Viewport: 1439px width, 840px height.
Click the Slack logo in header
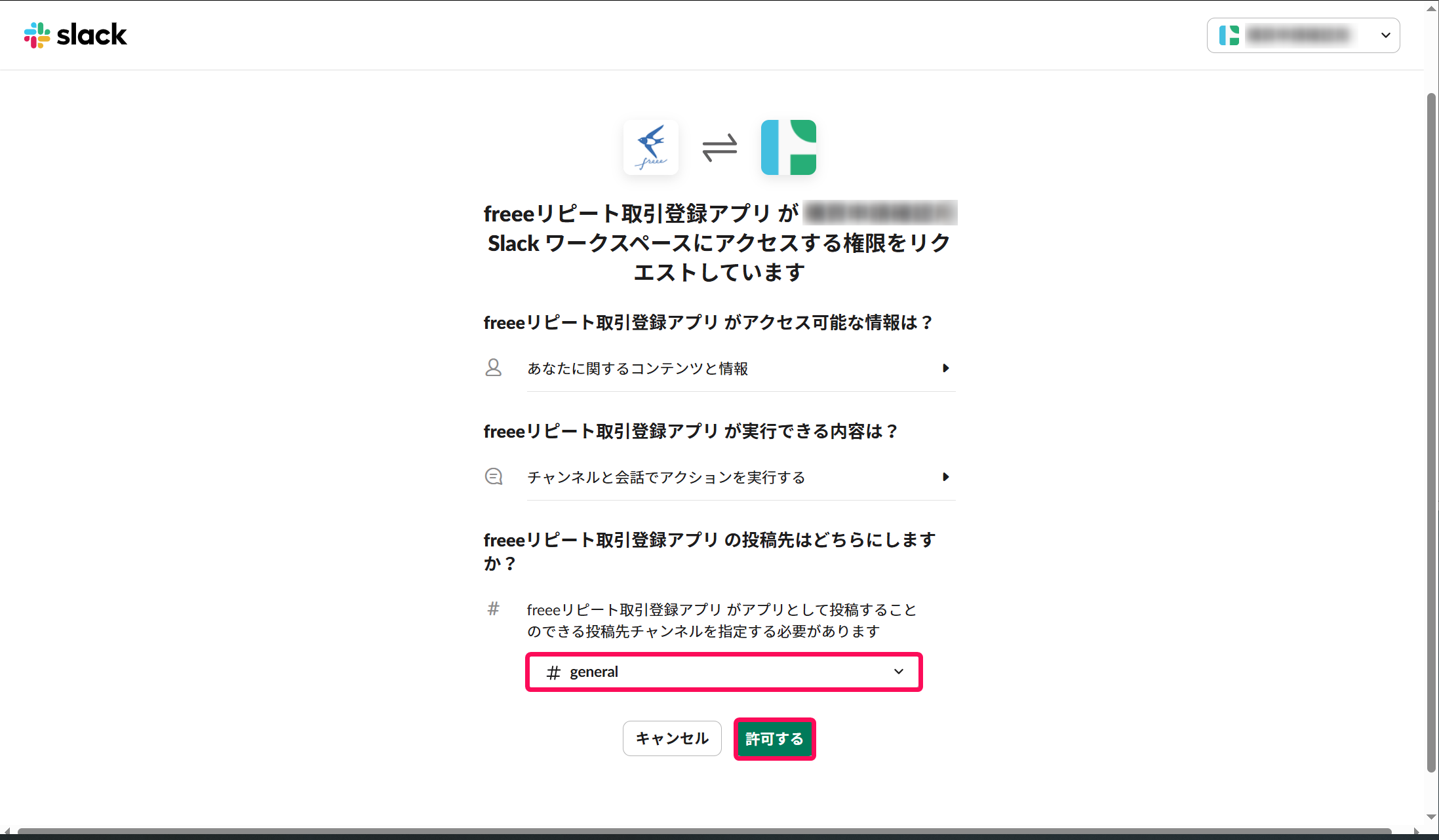75,35
